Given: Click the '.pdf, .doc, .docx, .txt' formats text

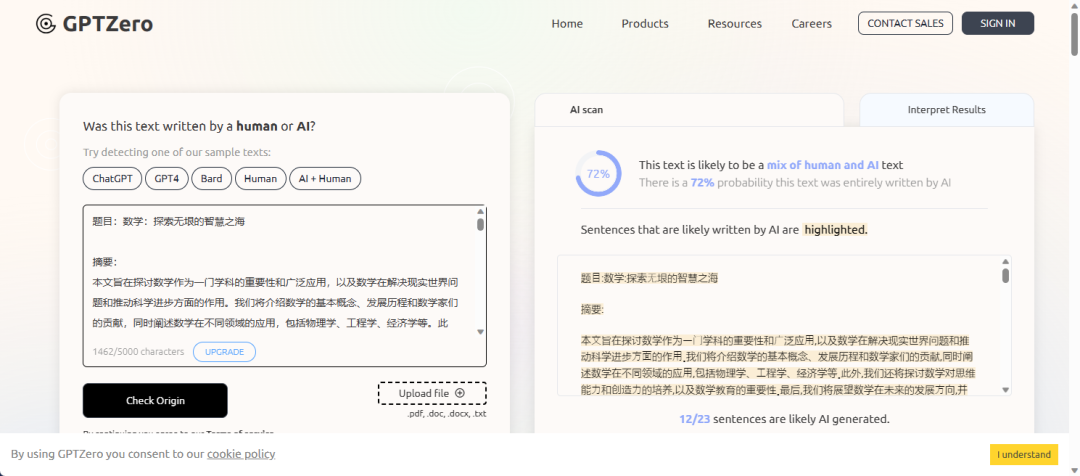Looking at the screenshot, I should pyautogui.click(x=446, y=414).
